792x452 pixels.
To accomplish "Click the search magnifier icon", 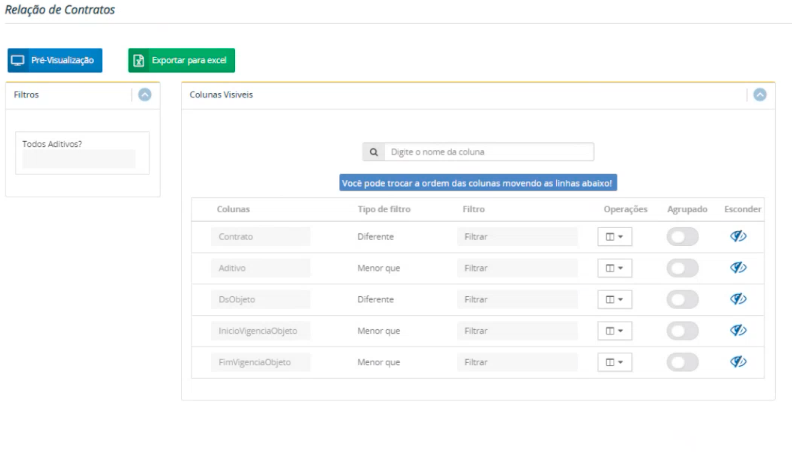I will coord(373,152).
